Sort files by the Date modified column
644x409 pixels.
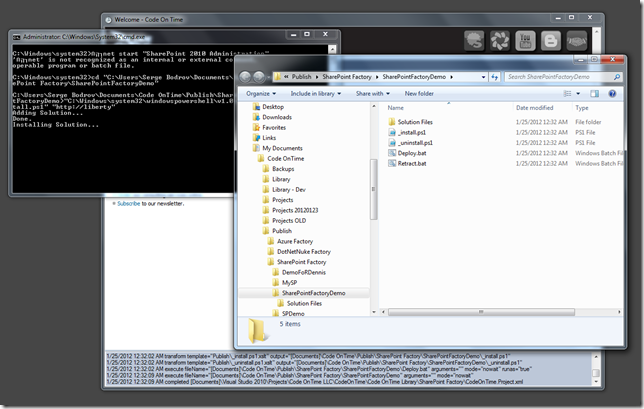click(535, 107)
